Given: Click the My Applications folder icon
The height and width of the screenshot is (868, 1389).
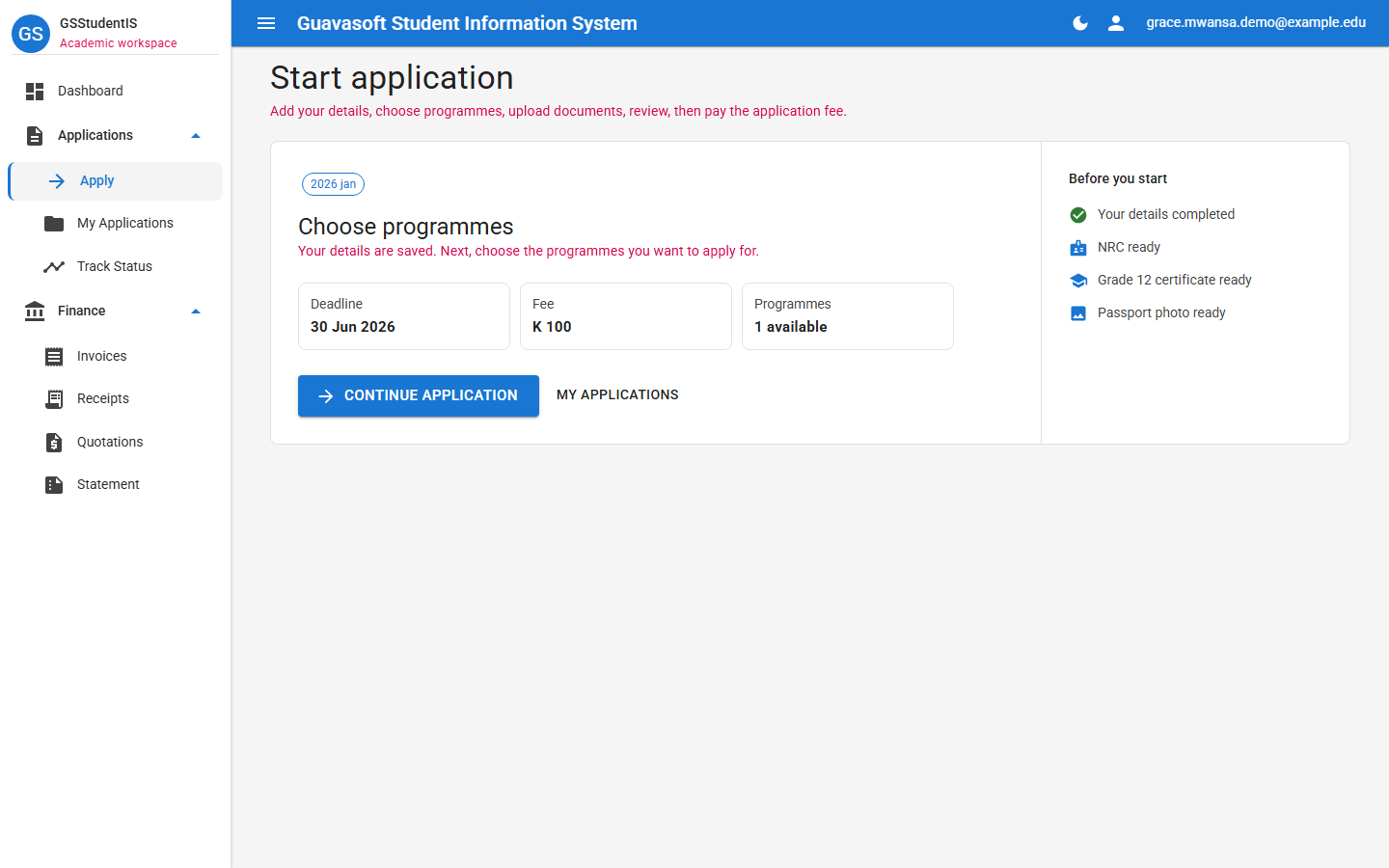Looking at the screenshot, I should point(54,224).
